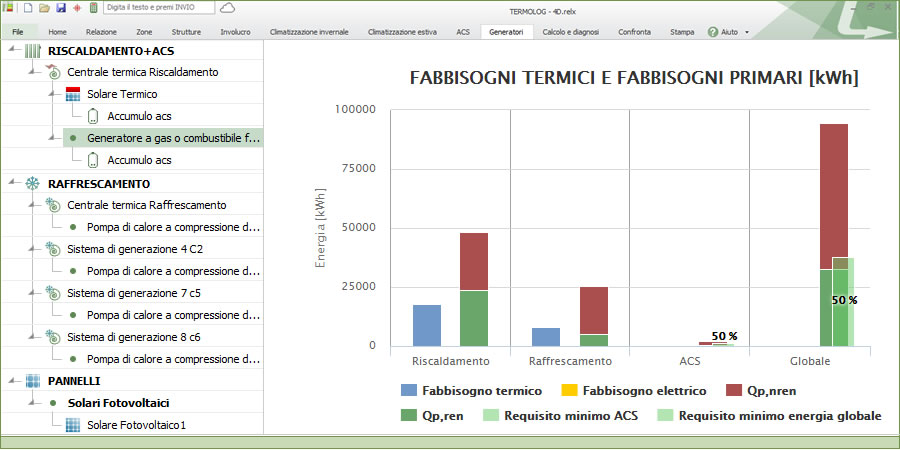Open the File menu
Image resolution: width=900 pixels, height=450 pixels.
(x=18, y=32)
